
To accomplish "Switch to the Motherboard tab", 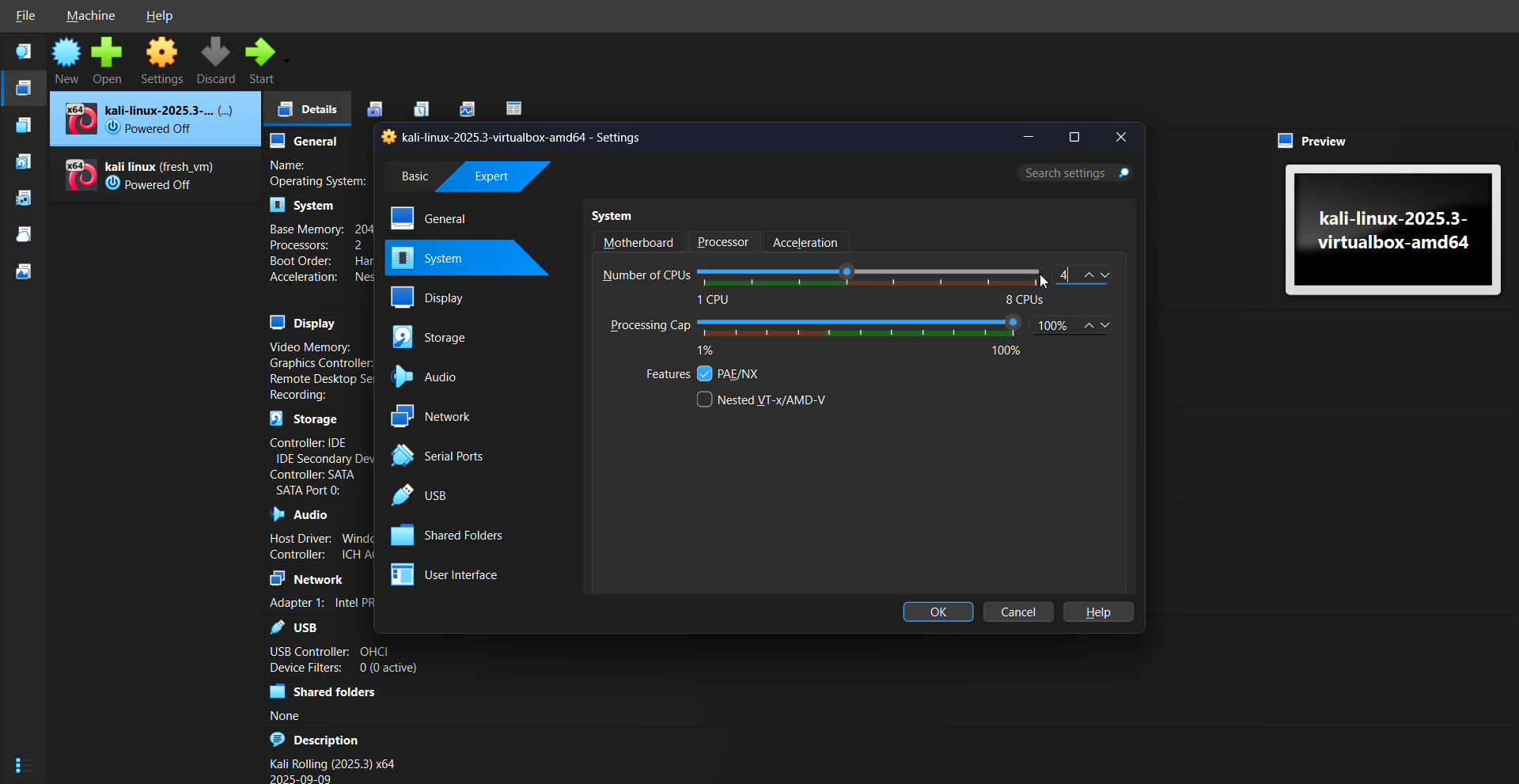I will point(638,243).
